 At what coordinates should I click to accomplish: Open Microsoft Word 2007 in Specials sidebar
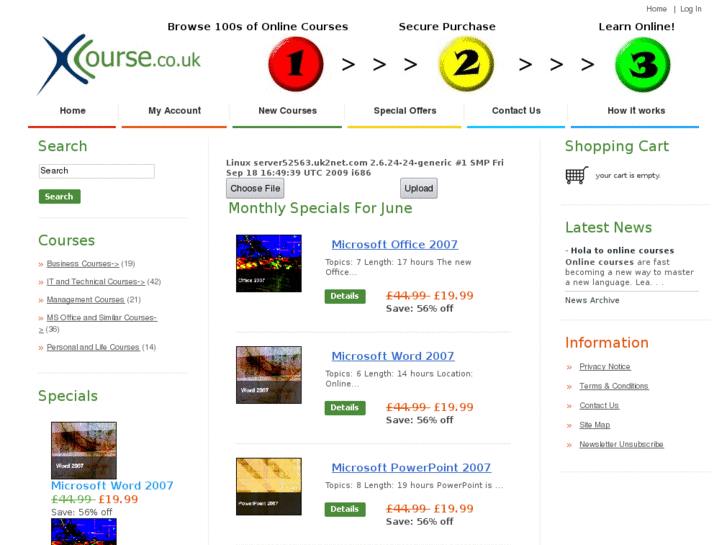[x=112, y=486]
